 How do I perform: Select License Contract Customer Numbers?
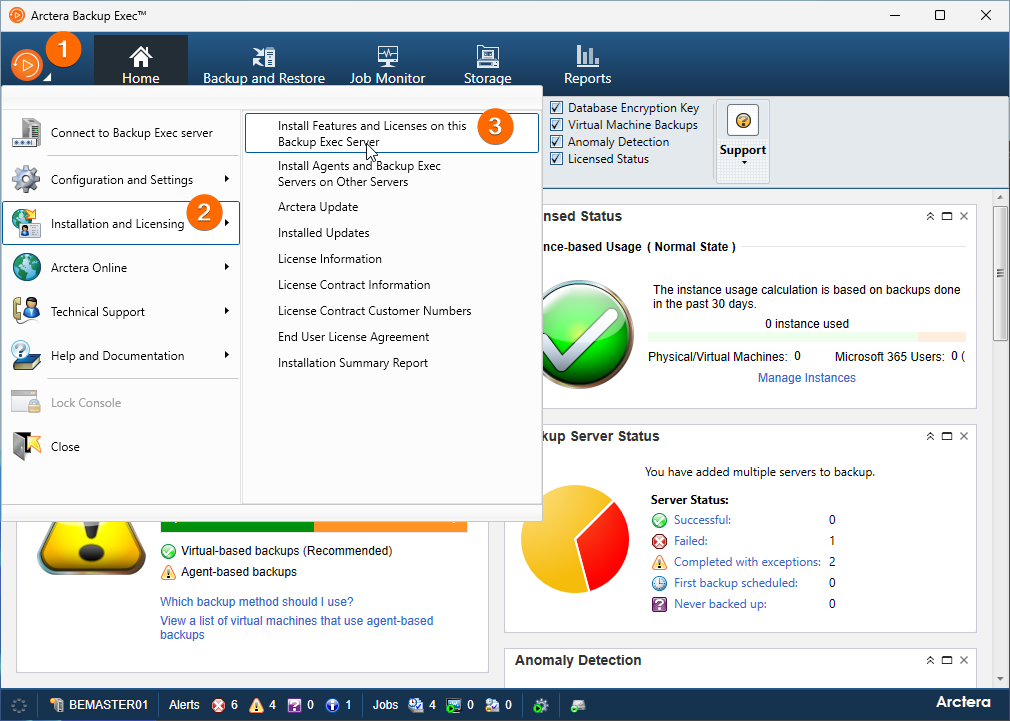coord(374,311)
